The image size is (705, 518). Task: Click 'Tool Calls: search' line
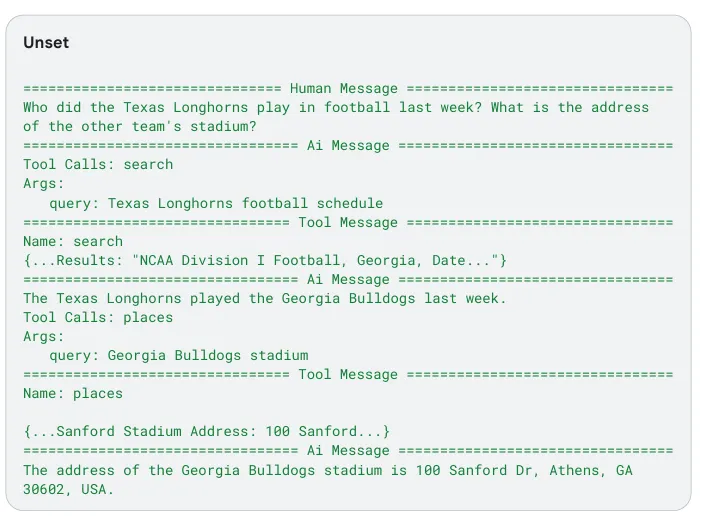pos(98,165)
